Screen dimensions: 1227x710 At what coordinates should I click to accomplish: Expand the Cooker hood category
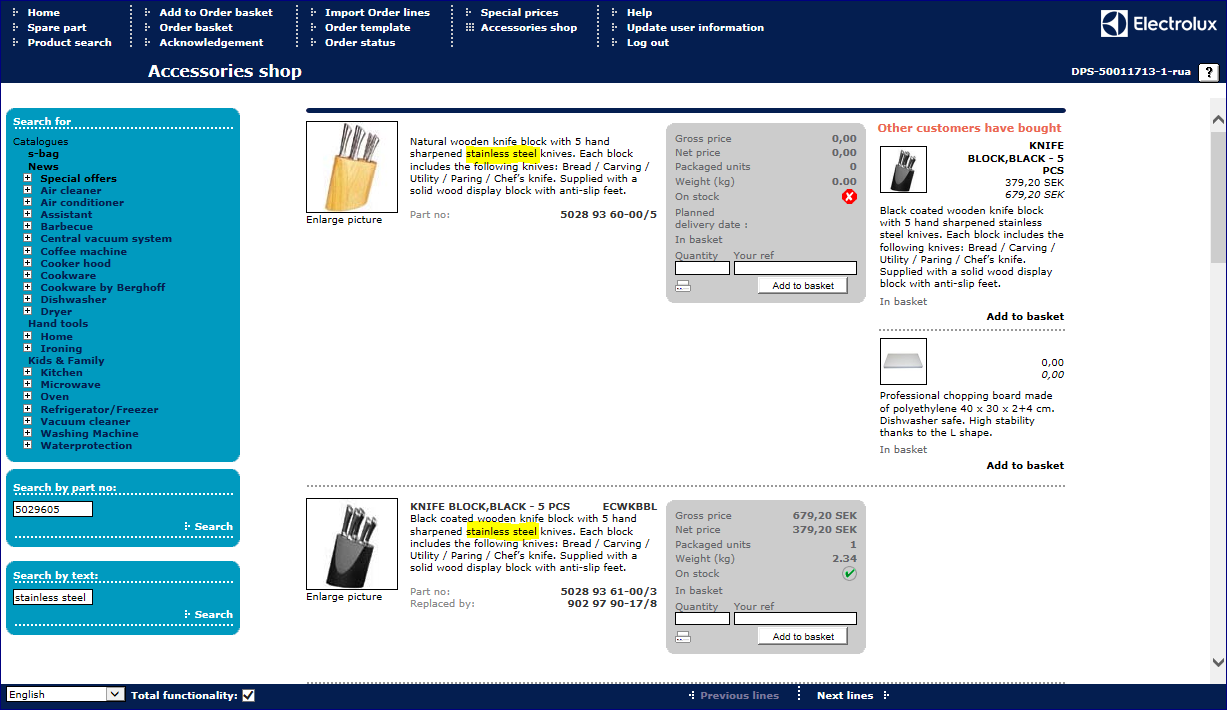[28, 263]
